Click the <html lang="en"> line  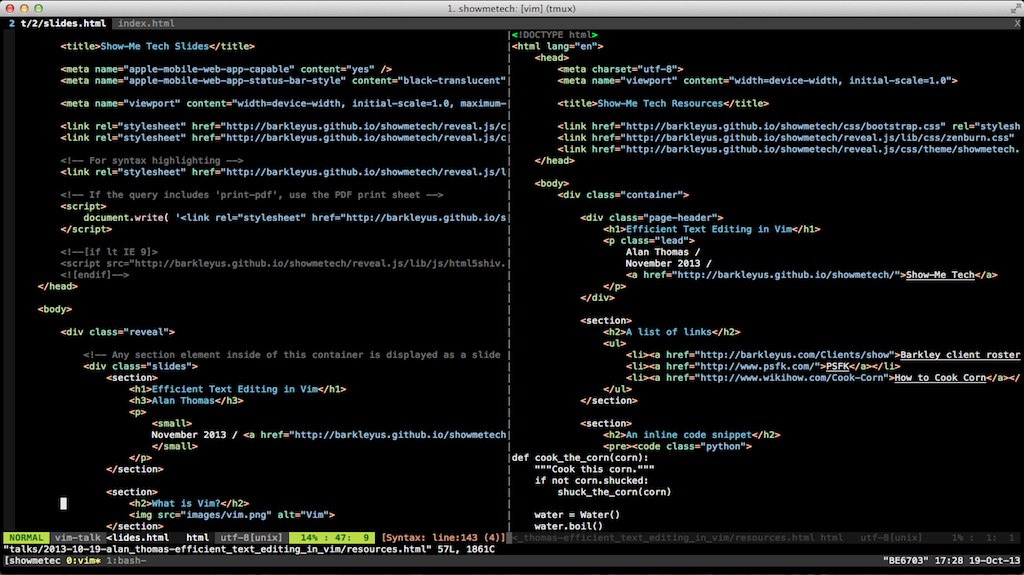click(557, 46)
